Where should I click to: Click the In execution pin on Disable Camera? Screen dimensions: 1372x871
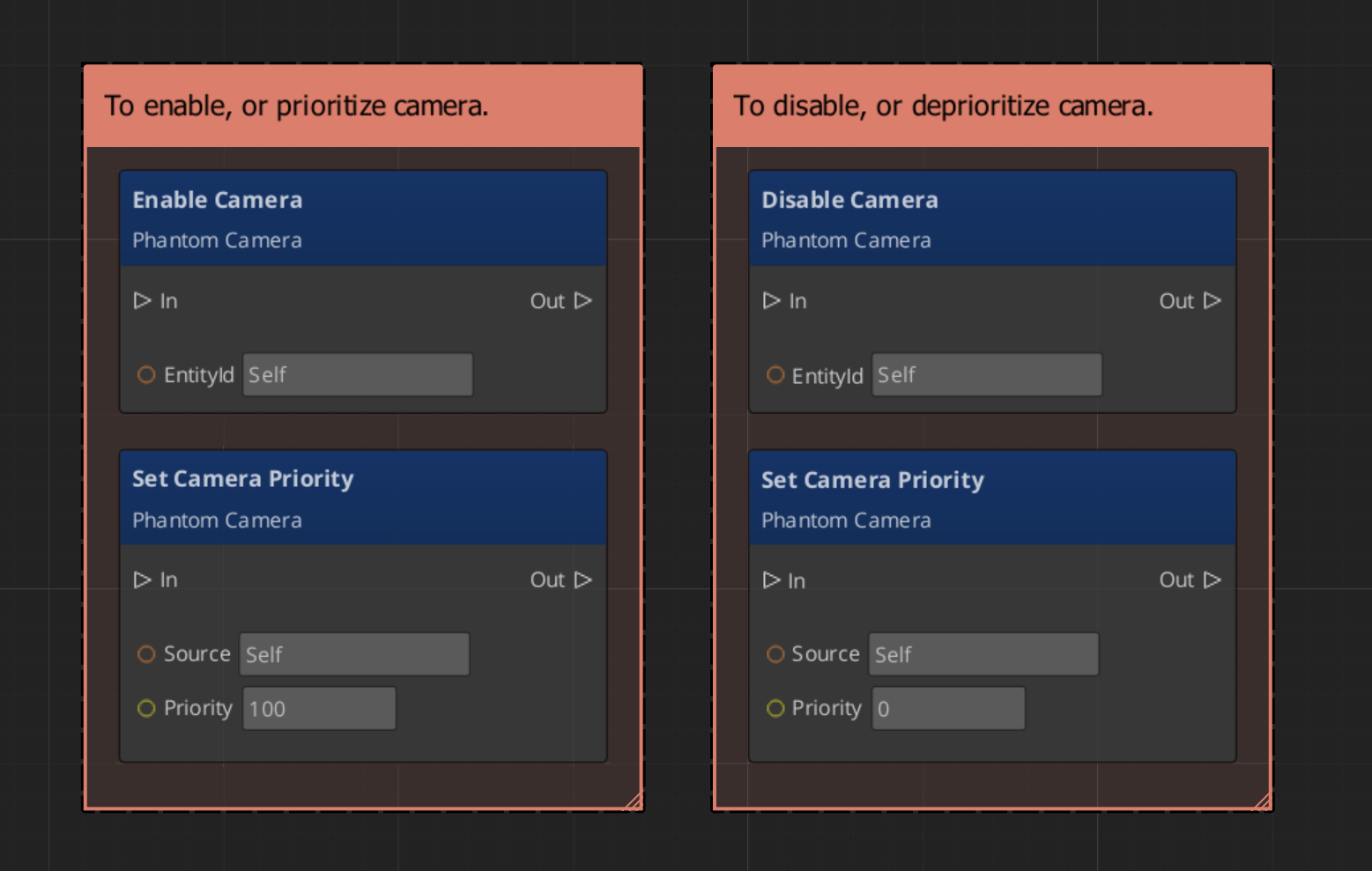pos(771,301)
